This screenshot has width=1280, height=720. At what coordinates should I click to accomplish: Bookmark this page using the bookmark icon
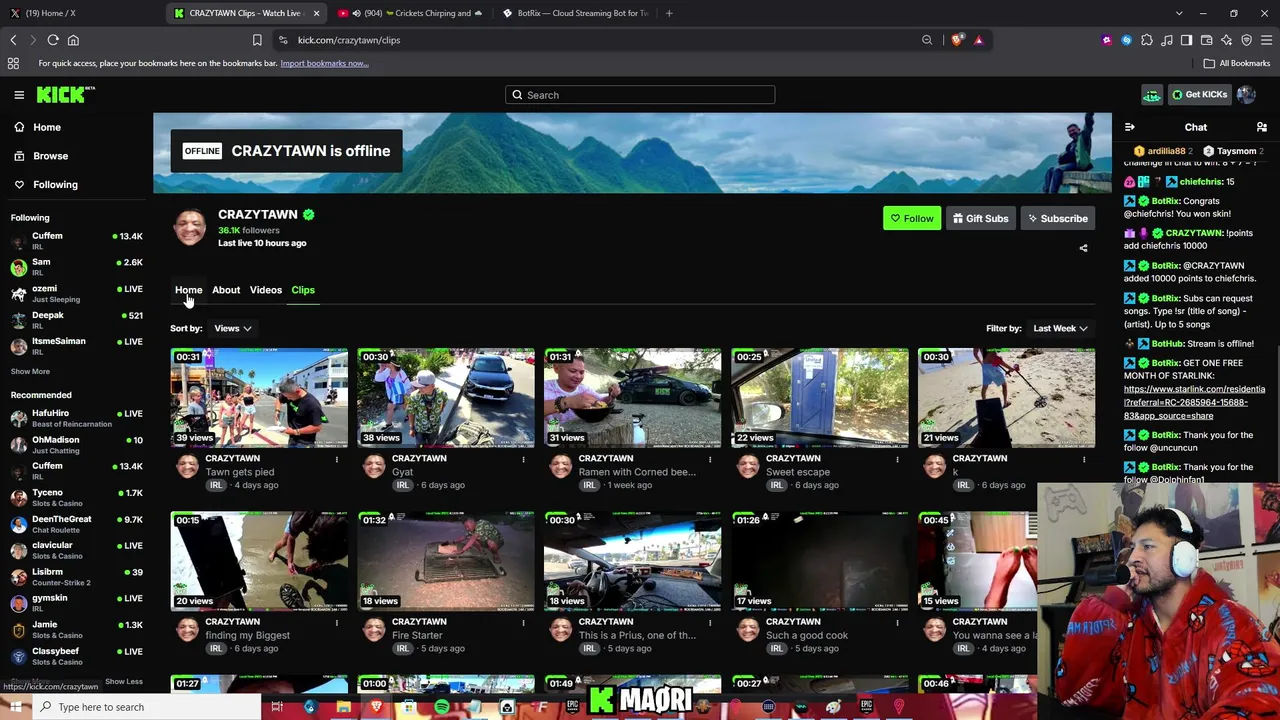click(x=257, y=40)
